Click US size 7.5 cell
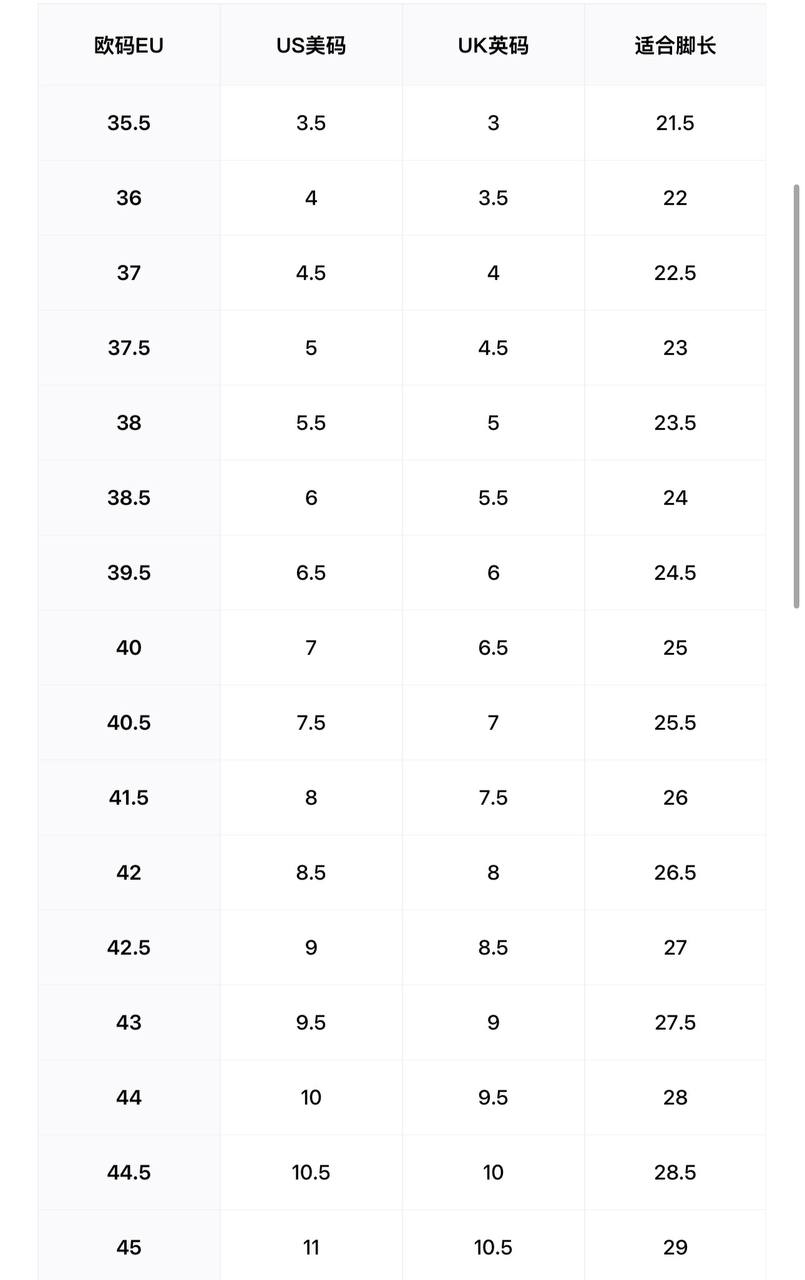The width and height of the screenshot is (805, 1280). pyautogui.click(x=311, y=723)
